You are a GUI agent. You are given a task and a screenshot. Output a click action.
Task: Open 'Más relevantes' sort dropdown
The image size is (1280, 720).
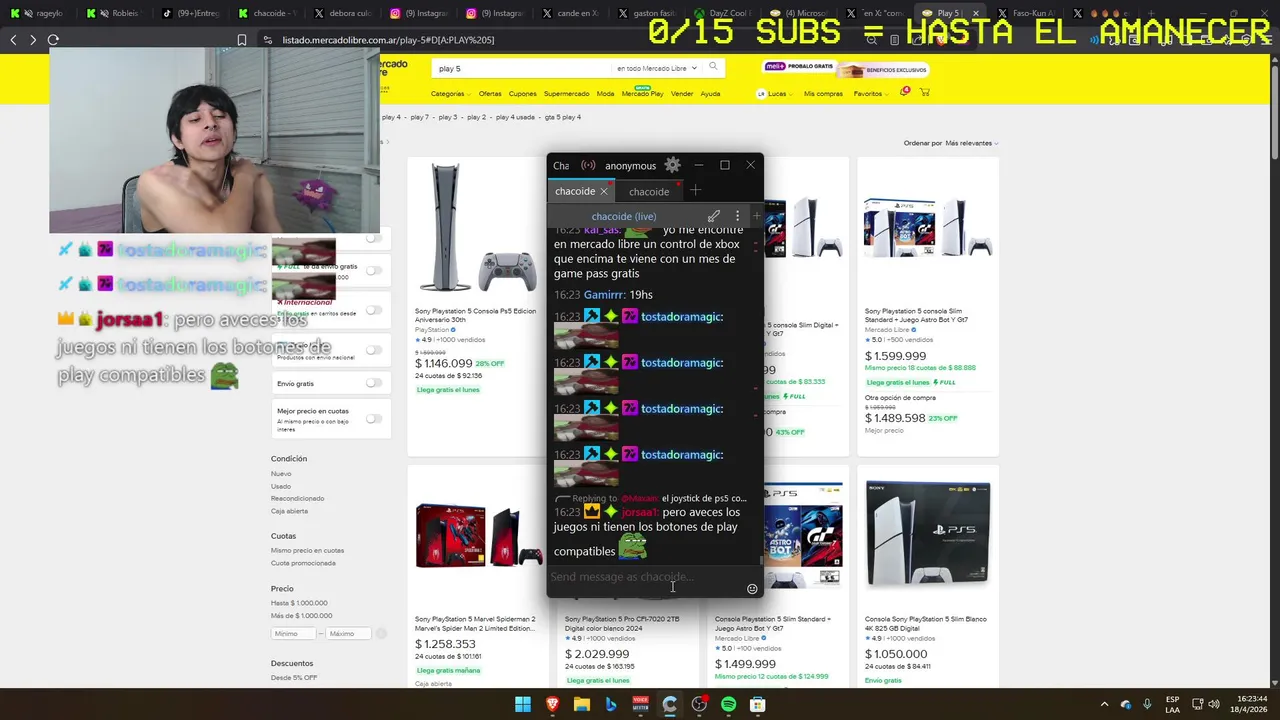pos(971,143)
